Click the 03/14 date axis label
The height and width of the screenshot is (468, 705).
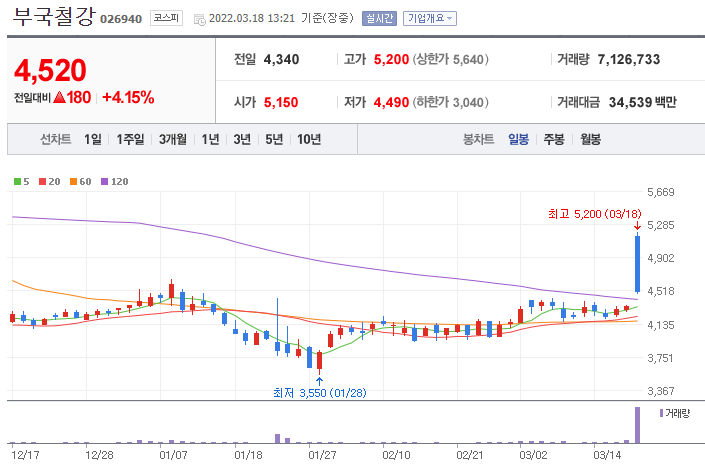607,455
